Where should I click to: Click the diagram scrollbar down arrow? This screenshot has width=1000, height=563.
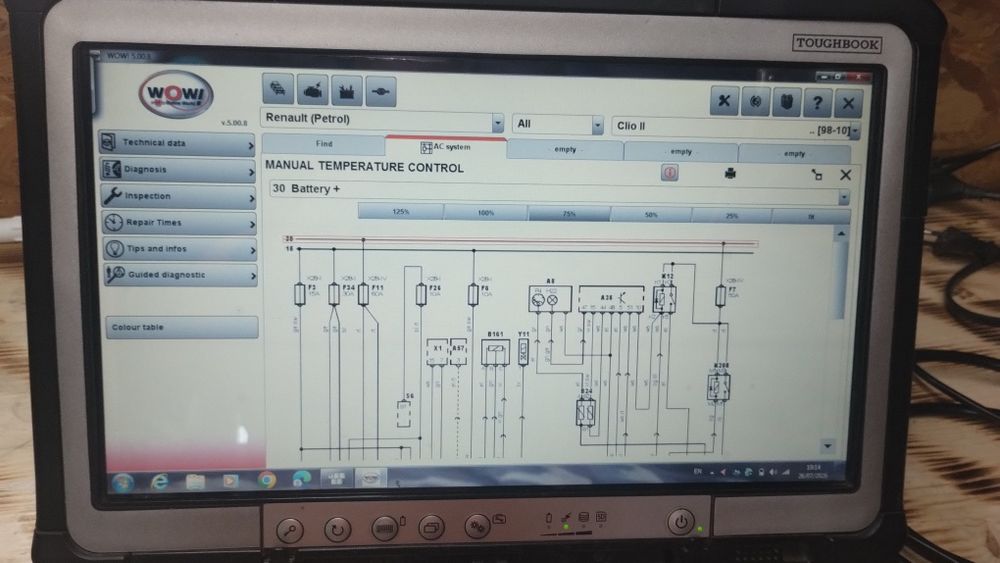(x=828, y=446)
